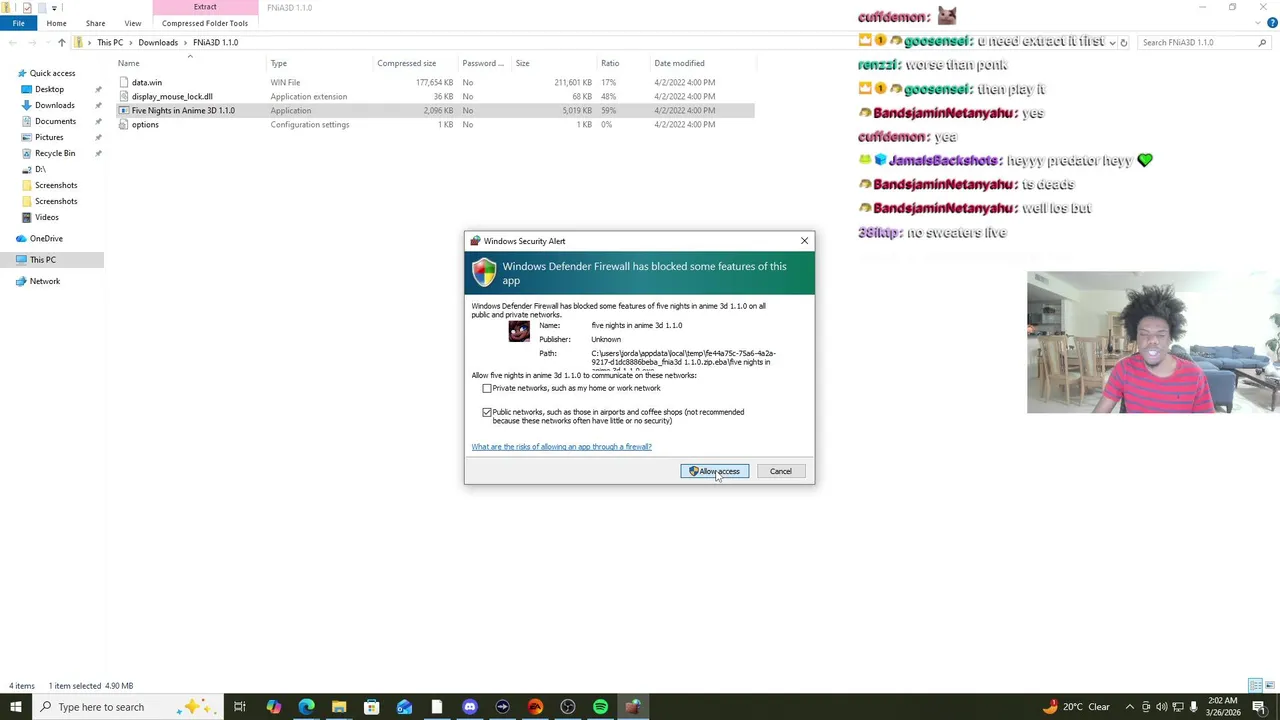Switch to details view icon in status bar
The width and height of the screenshot is (1280, 720).
[x=1254, y=686]
